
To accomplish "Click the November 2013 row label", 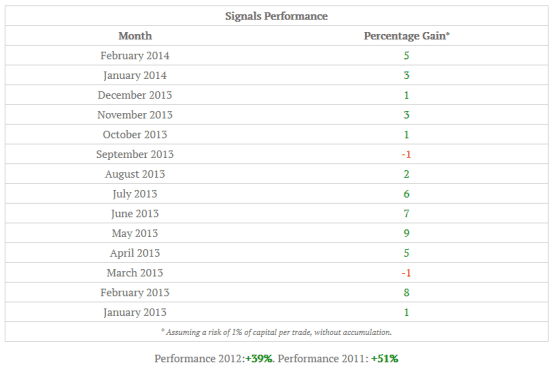I will click(x=135, y=115).
